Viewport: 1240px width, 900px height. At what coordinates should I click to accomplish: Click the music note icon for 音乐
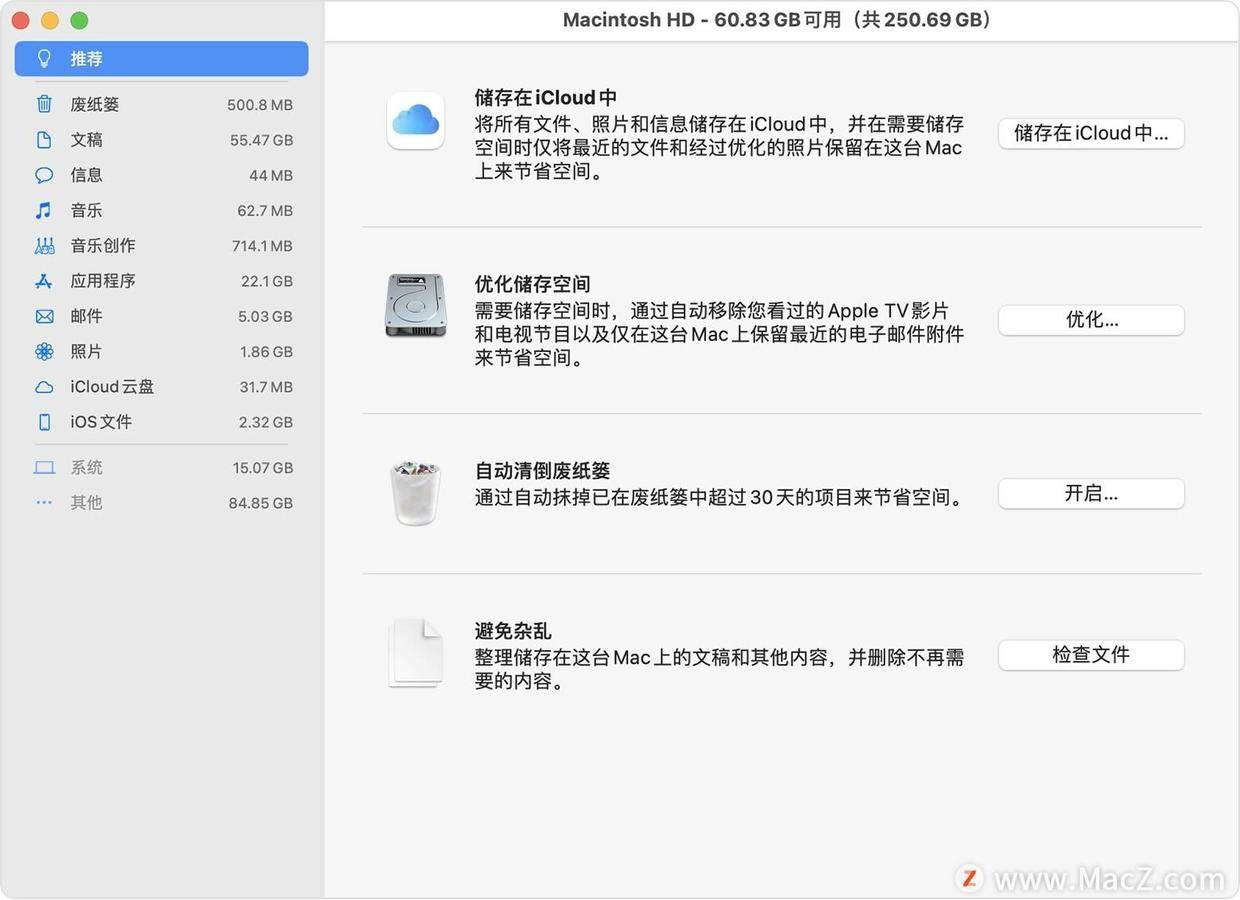click(x=44, y=210)
